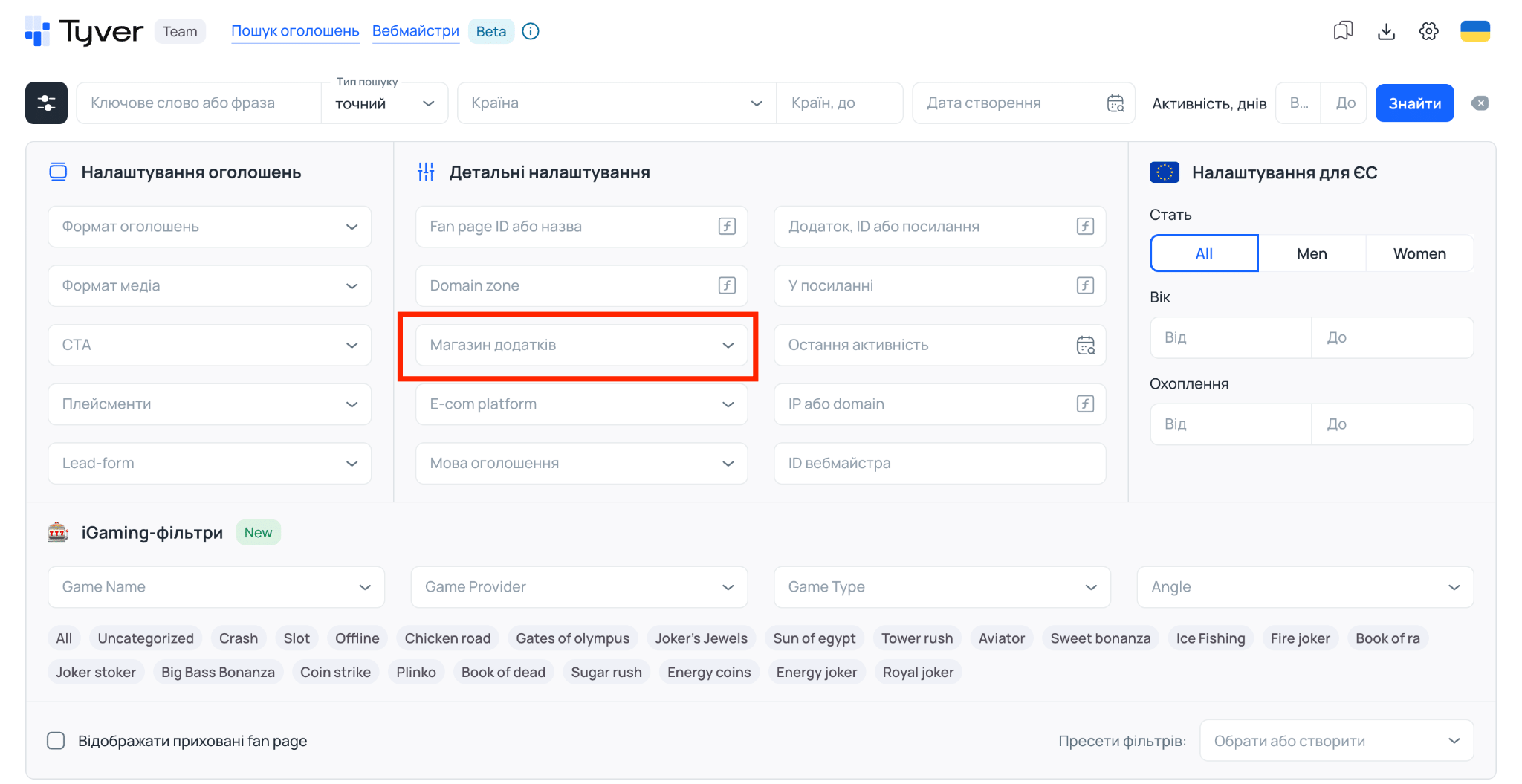
Task: Open Формат оголошень dropdown
Action: (210, 227)
